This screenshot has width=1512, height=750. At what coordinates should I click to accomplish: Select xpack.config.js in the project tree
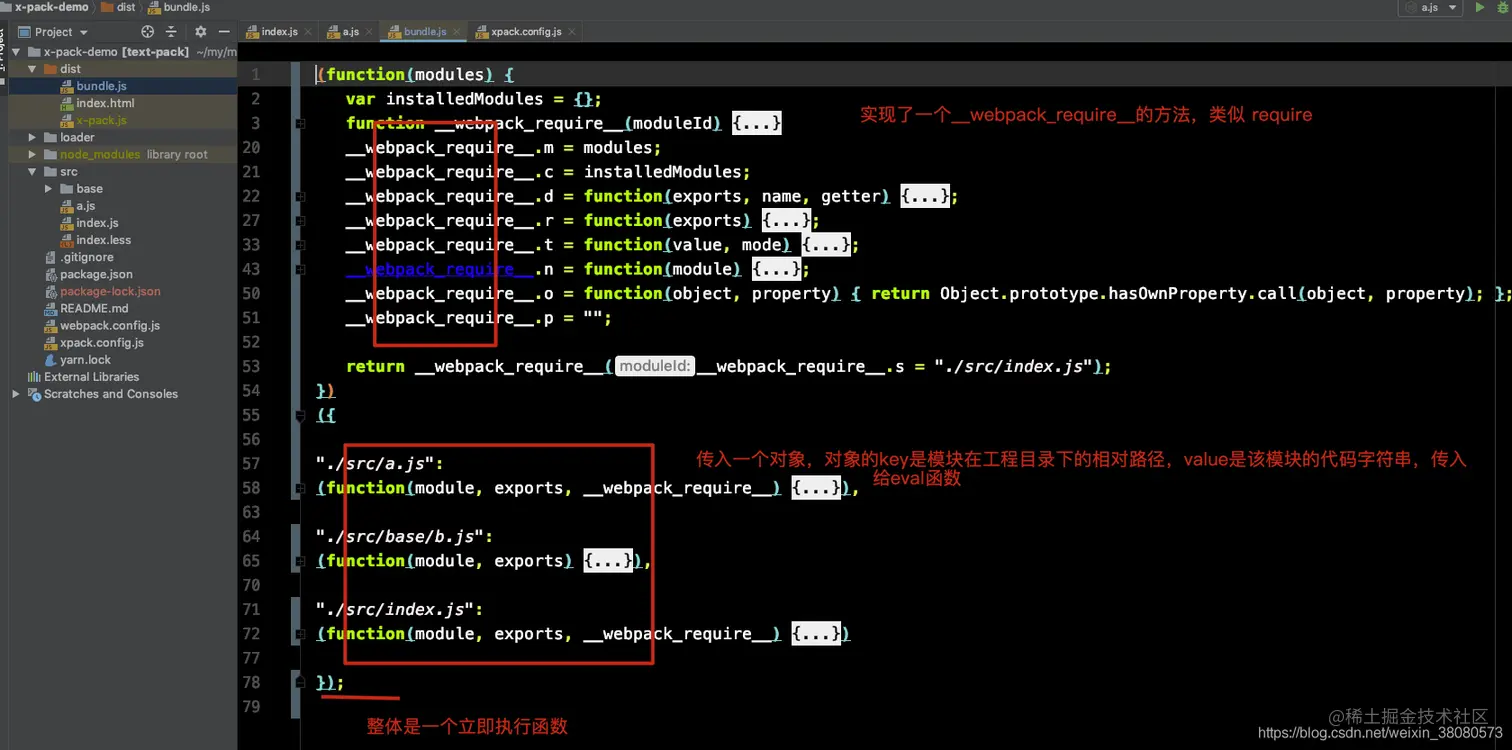click(x=102, y=342)
